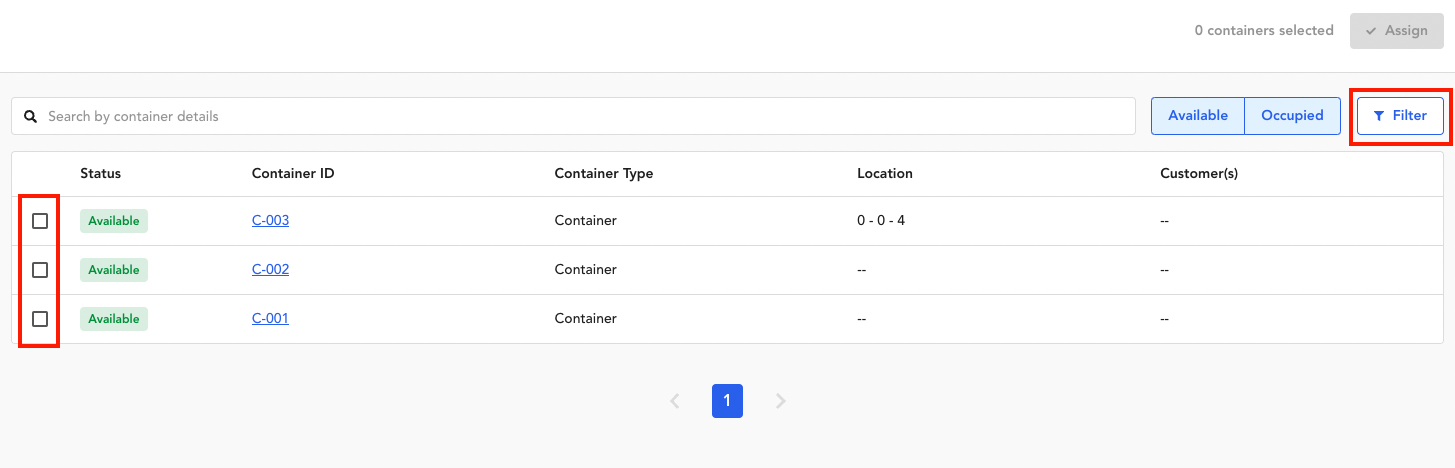Toggle the Available status filter
Image resolution: width=1455 pixels, height=468 pixels.
tap(1197, 116)
